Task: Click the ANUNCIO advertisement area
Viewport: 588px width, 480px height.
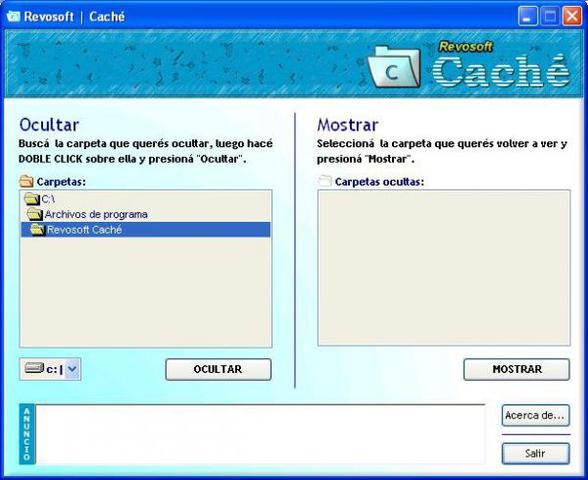Action: pos(260,434)
